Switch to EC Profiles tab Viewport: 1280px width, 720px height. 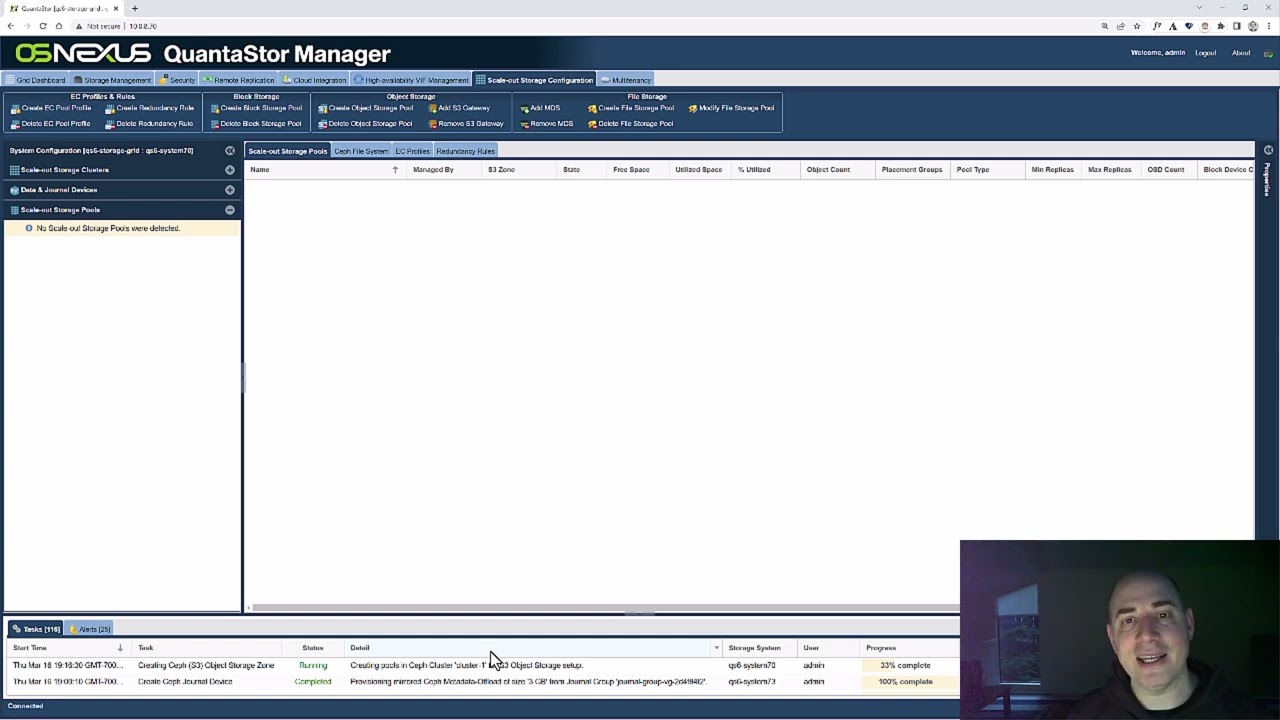point(412,151)
